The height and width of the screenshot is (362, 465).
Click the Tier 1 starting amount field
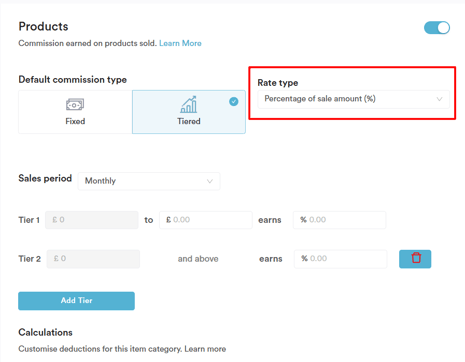click(x=92, y=220)
